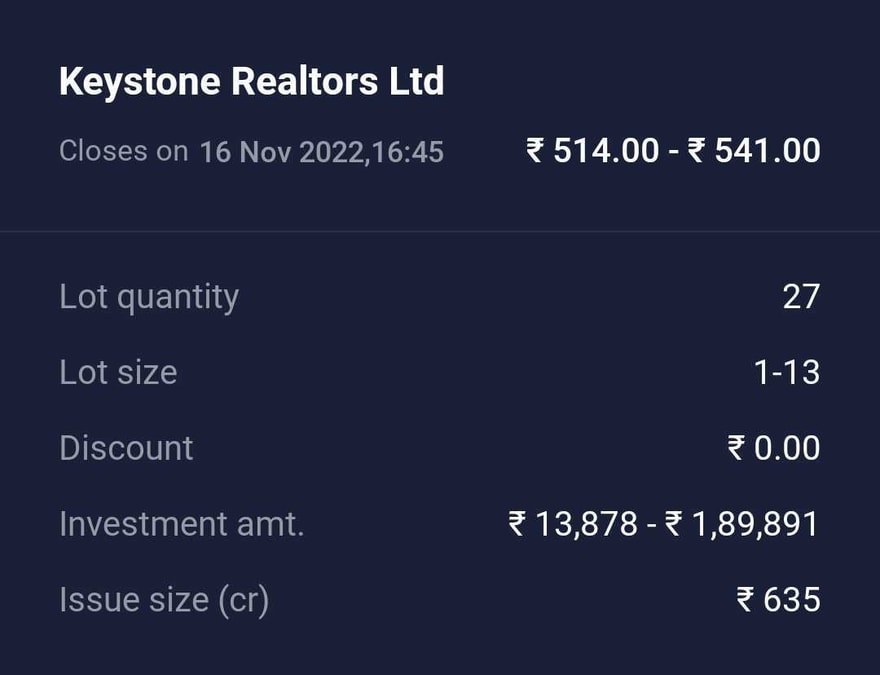Screen dimensions: 880x675
Task: Select the discount amount ₹ 0.00
Action: coord(775,447)
